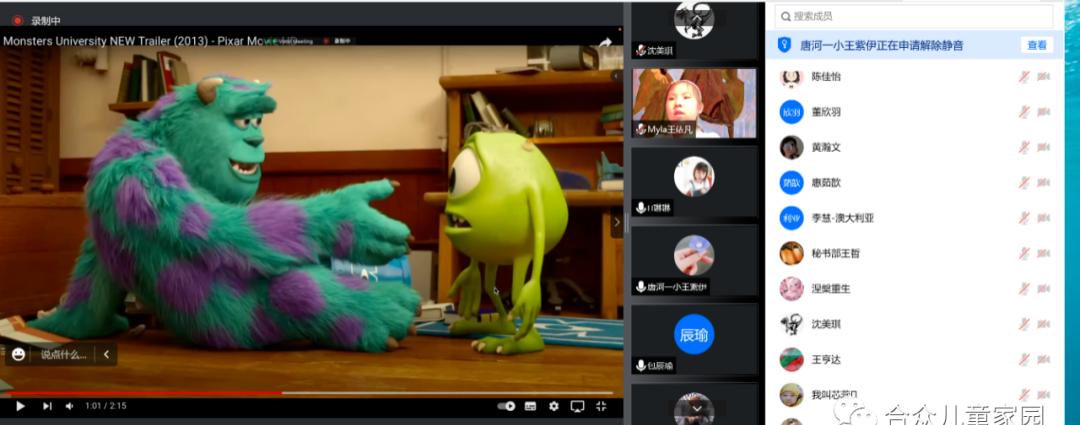Viewport: 1080px width, 425px height.
Task: Click the 查看 button in unmute request banner
Action: click(1037, 45)
